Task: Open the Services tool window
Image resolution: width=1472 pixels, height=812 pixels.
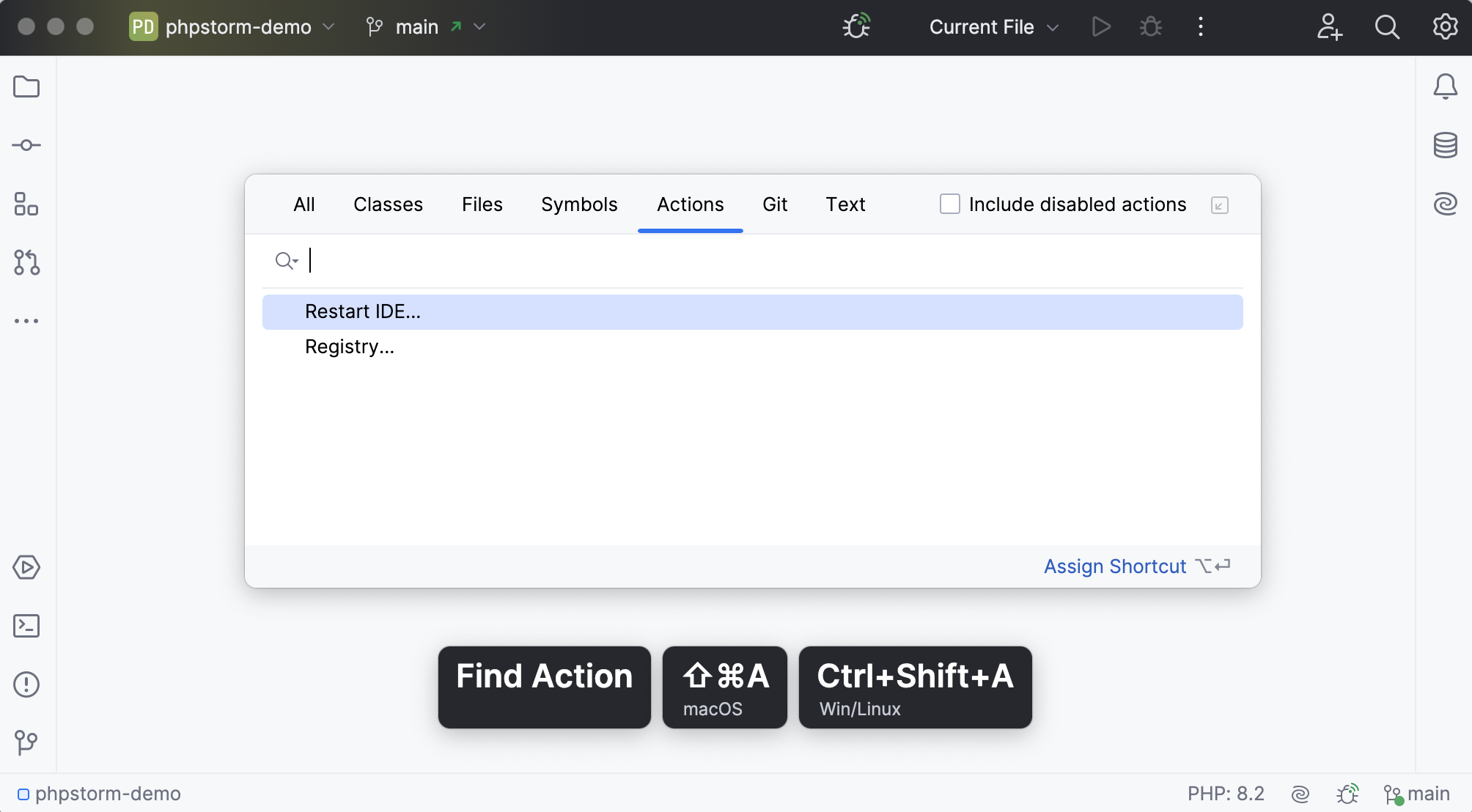Action: [26, 567]
